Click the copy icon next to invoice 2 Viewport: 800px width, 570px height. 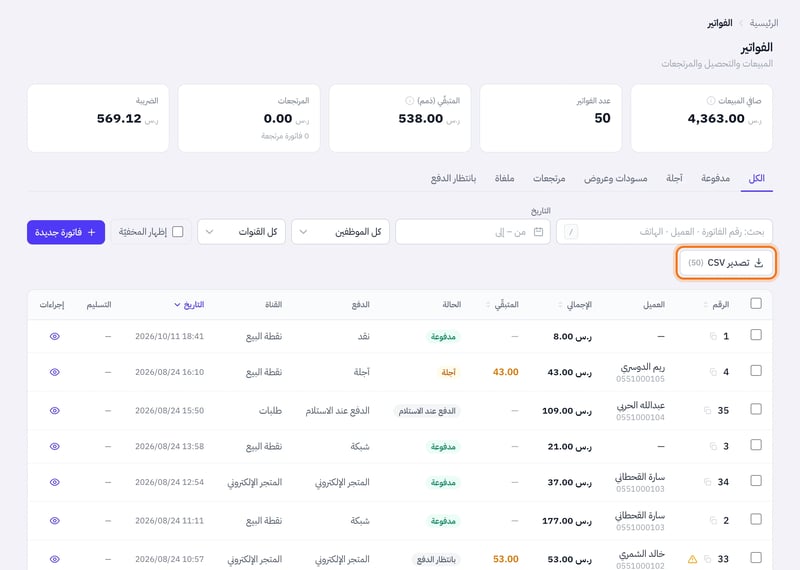(x=713, y=521)
